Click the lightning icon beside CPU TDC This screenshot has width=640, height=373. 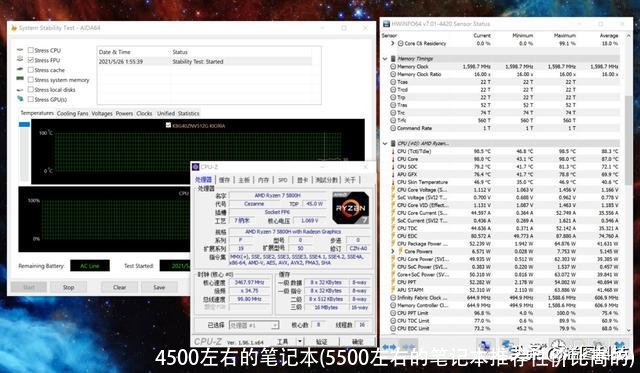pyautogui.click(x=393, y=229)
